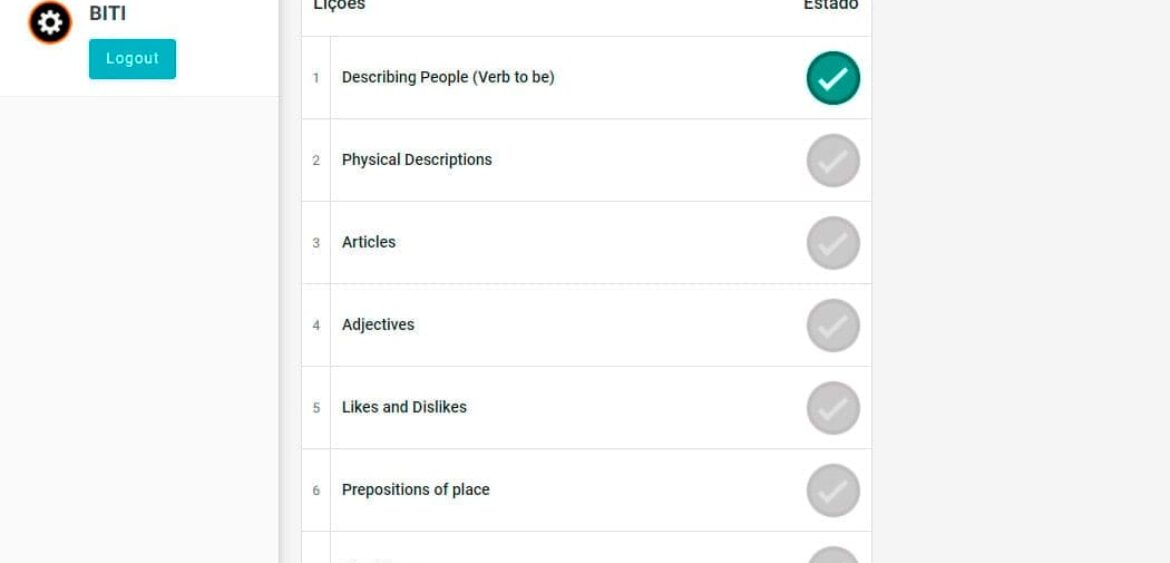
Task: Click the green completed checkmark for Describing People
Action: coord(833,78)
